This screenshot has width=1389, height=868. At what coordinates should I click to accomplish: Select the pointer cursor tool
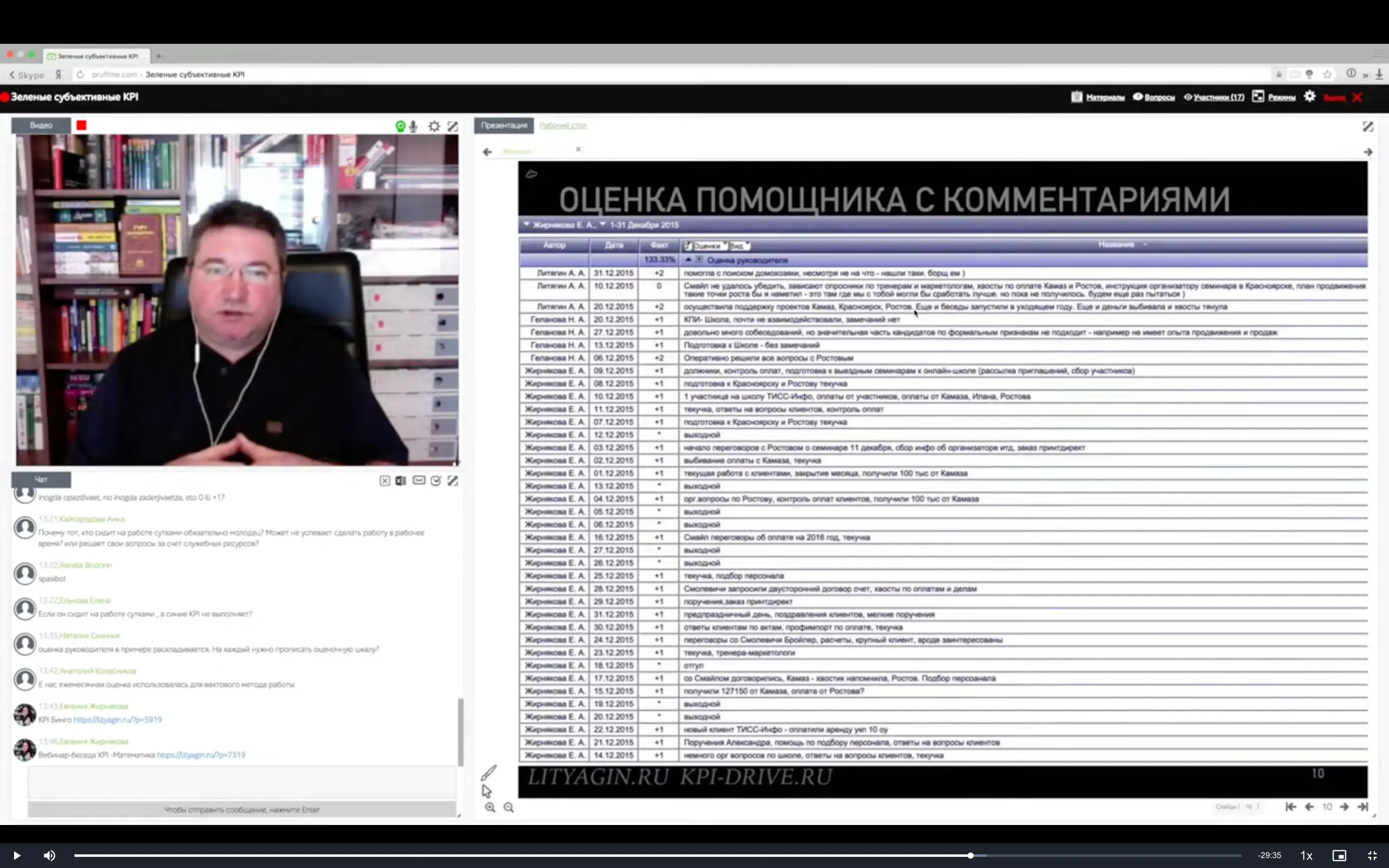coord(487,791)
